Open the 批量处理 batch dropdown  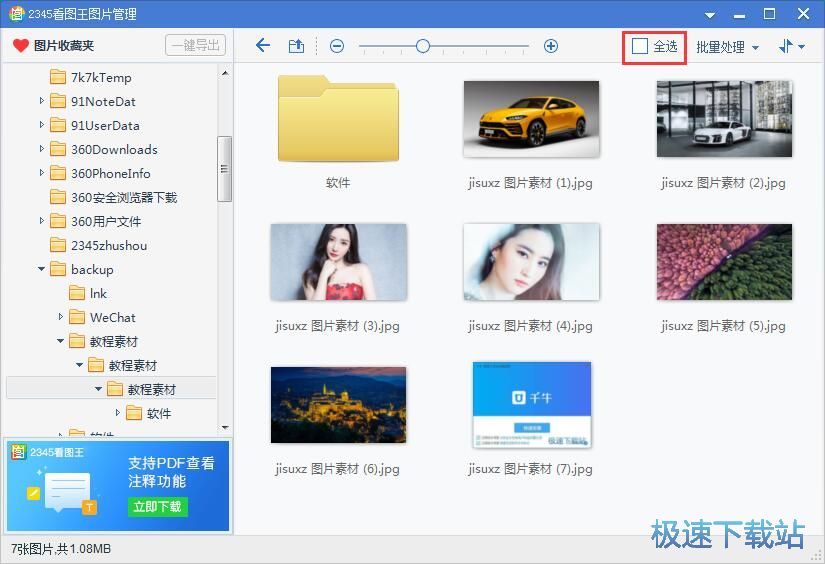tap(727, 47)
